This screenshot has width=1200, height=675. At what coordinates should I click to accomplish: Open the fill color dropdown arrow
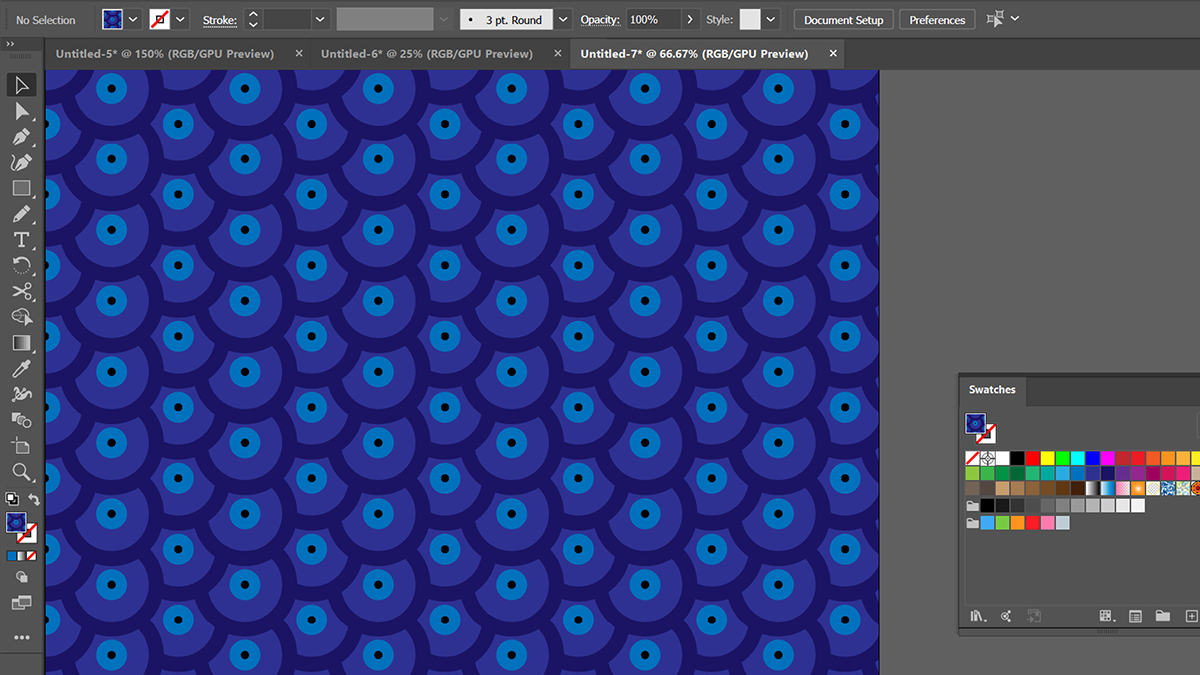pos(133,19)
